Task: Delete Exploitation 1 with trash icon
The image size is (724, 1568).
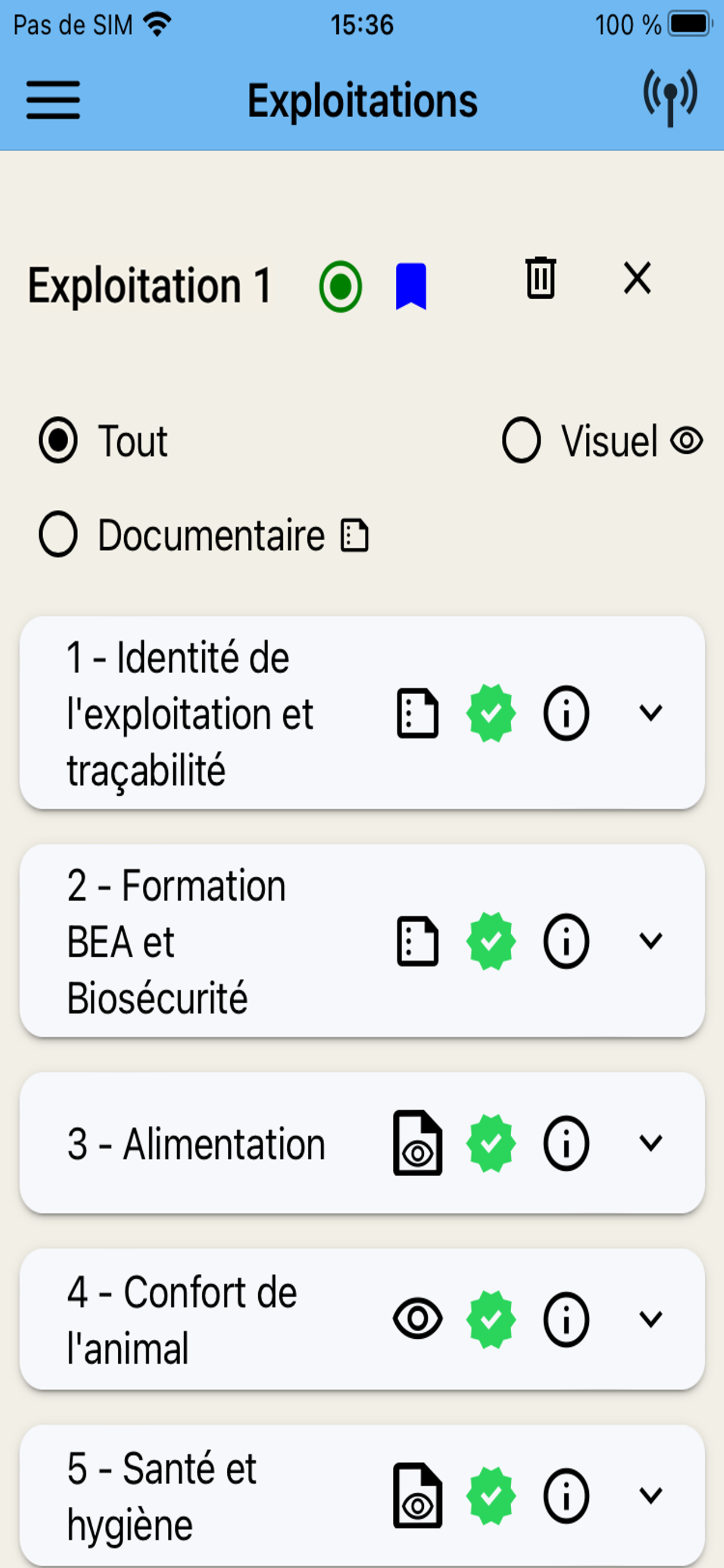Action: point(540,278)
